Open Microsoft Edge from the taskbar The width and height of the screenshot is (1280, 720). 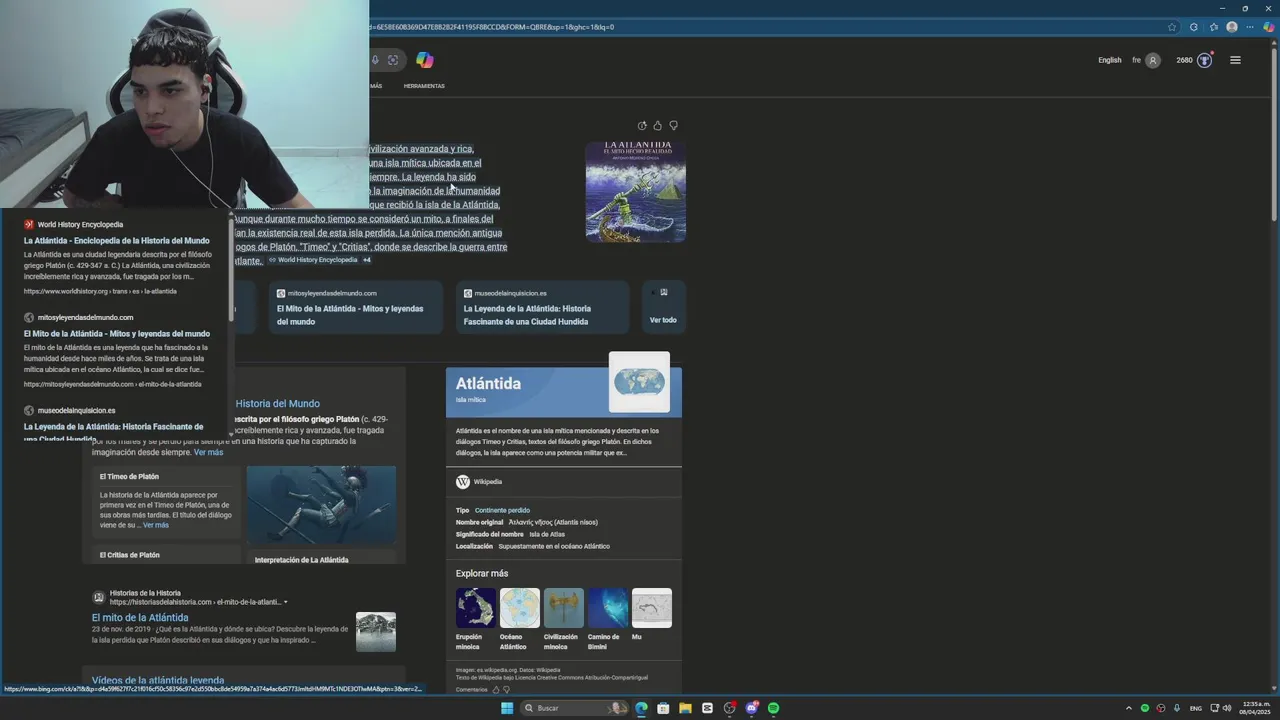click(x=641, y=708)
